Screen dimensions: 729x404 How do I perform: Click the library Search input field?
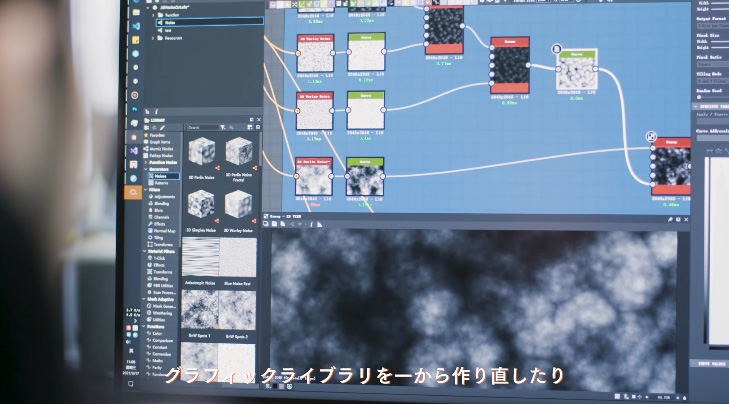[202, 127]
